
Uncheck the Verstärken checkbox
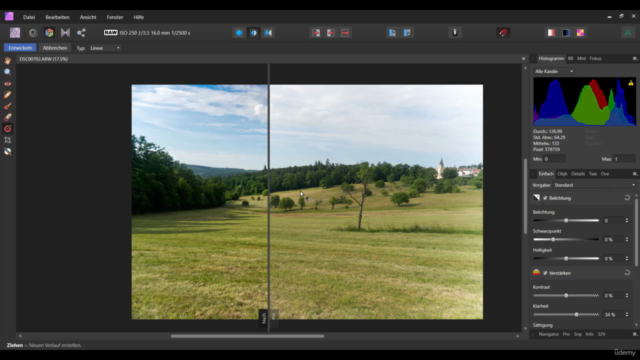[x=545, y=273]
